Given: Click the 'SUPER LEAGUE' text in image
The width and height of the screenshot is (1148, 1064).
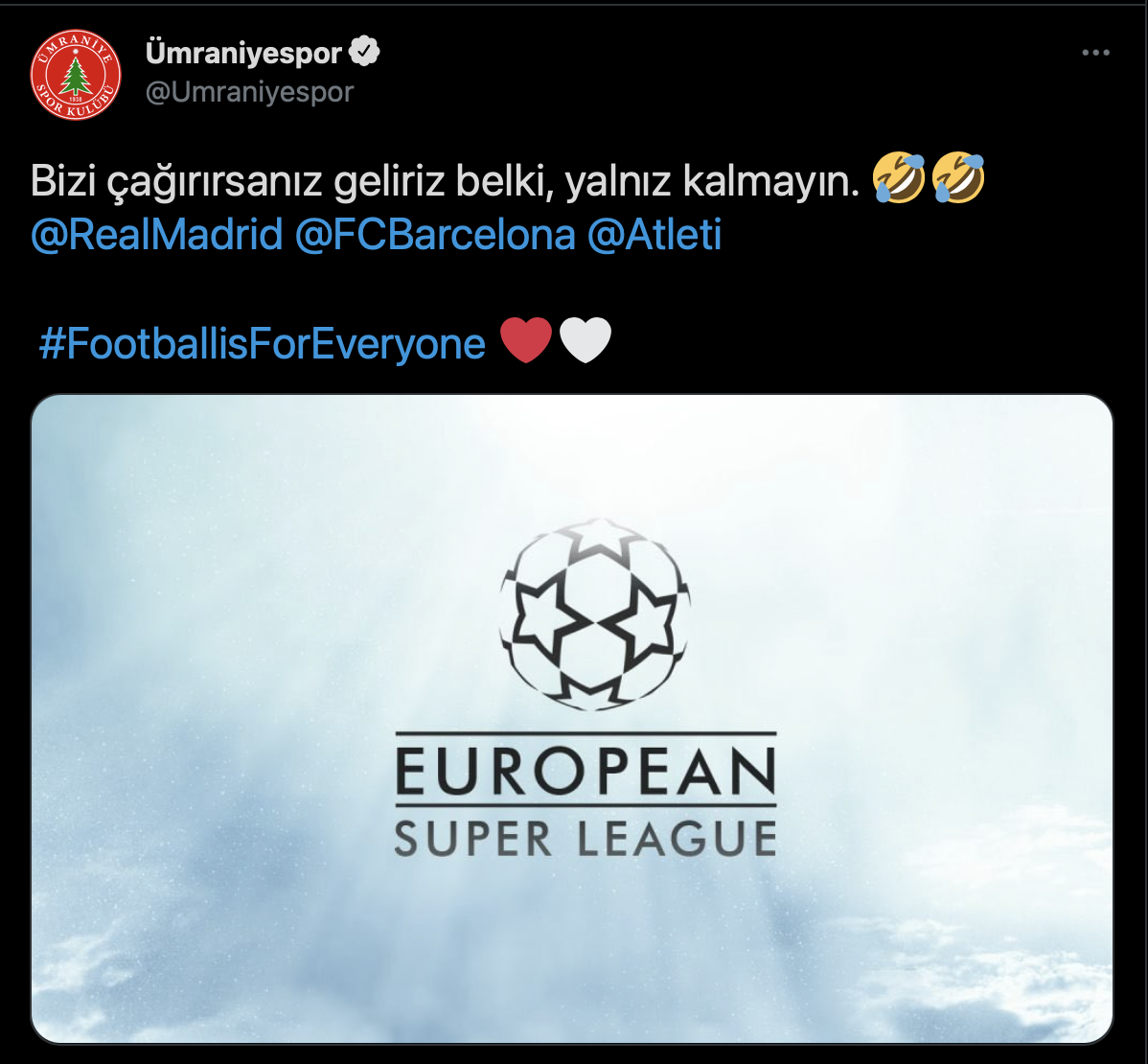Looking at the screenshot, I should [585, 839].
